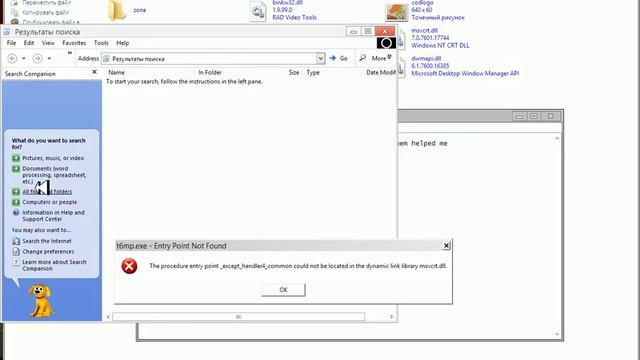640x360 pixels.
Task: Click the Search Companion dog character
Action: pyautogui.click(x=40, y=301)
